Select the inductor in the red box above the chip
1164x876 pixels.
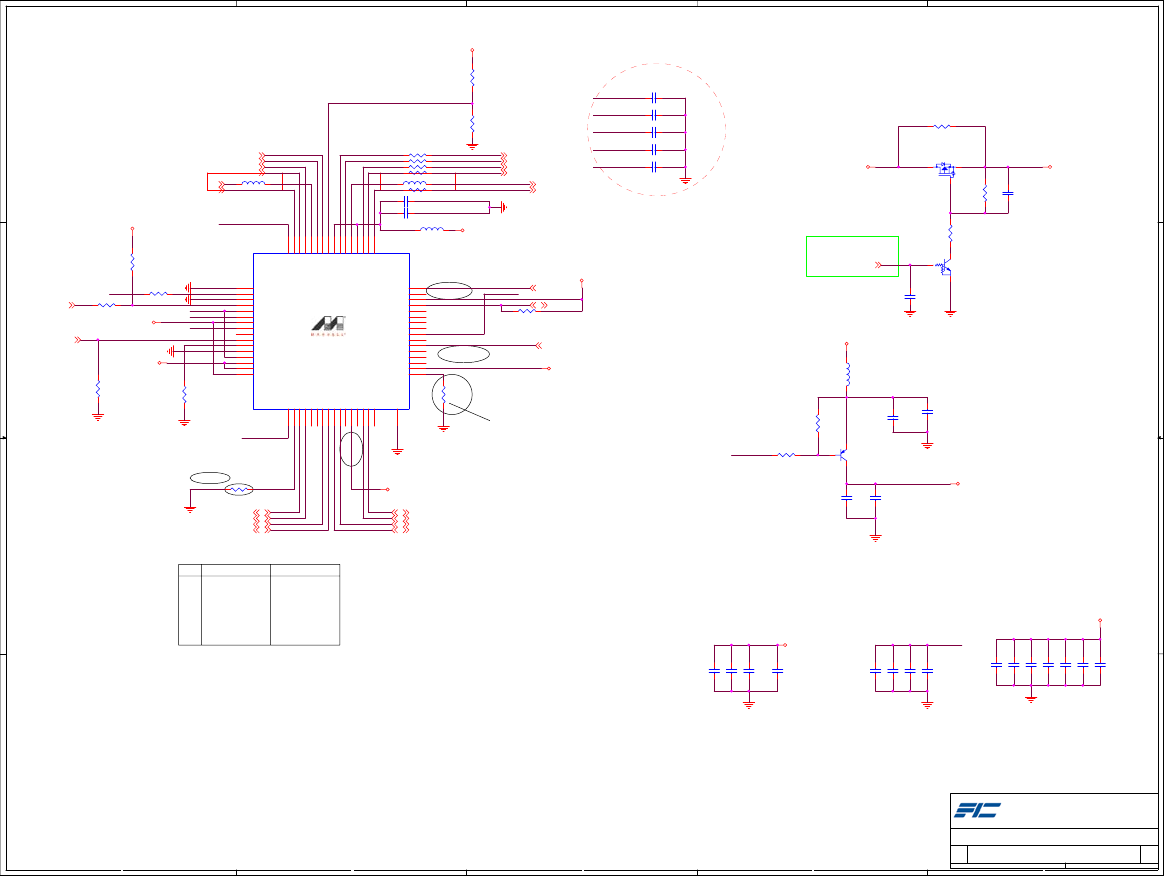tap(253, 183)
